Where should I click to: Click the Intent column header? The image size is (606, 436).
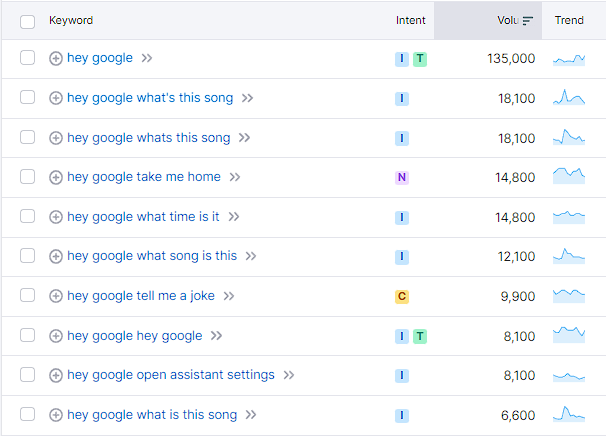click(410, 20)
